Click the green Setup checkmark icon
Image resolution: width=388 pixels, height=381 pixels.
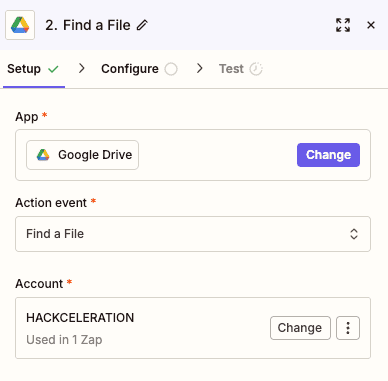pos(53,69)
